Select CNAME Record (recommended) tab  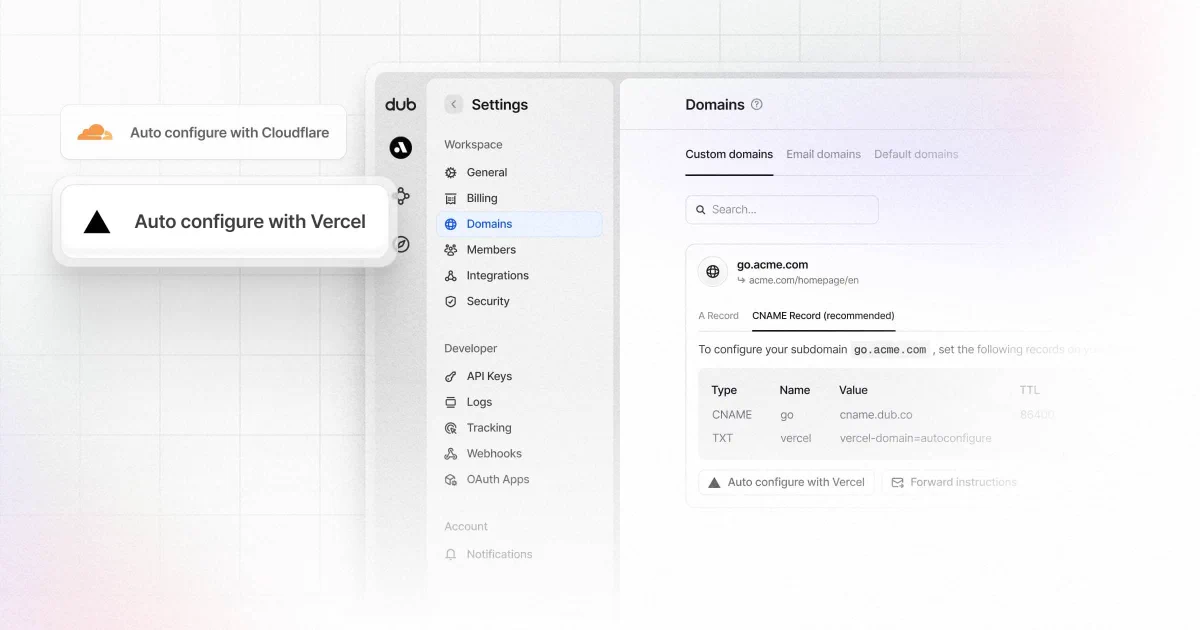823,316
